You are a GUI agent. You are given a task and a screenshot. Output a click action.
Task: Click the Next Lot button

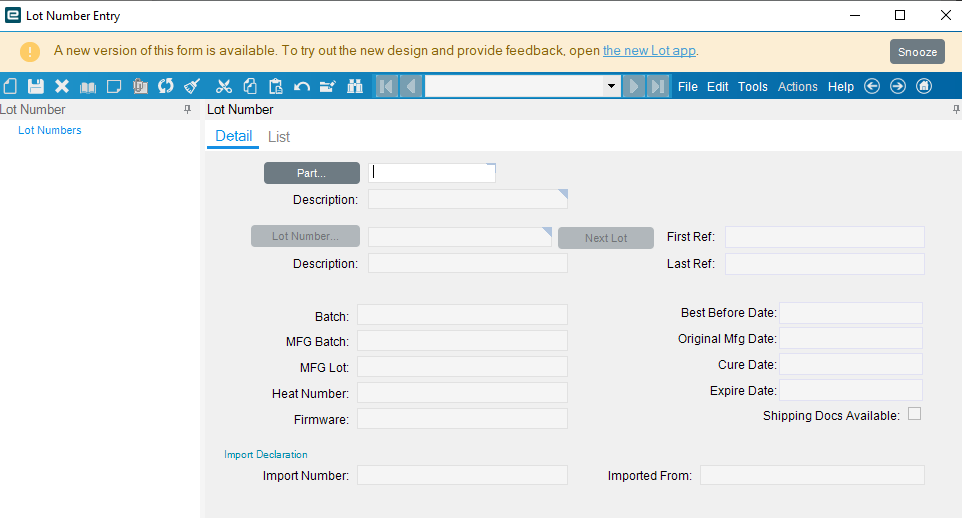pyautogui.click(x=606, y=238)
